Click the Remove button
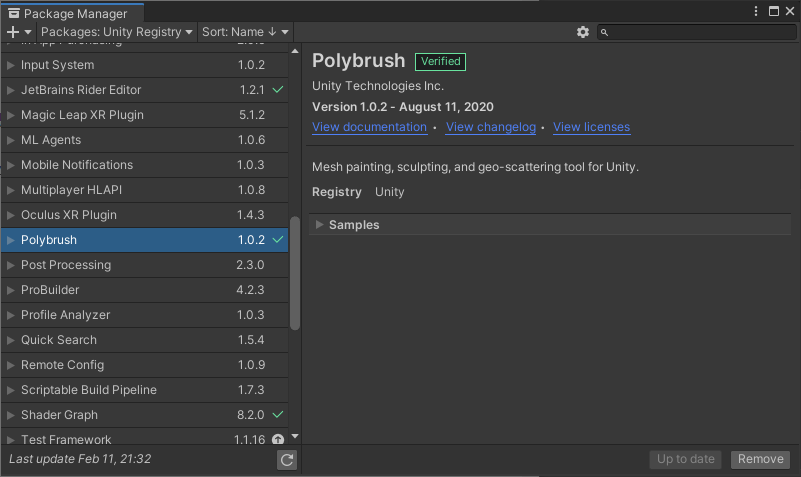801x477 pixels. [761, 459]
